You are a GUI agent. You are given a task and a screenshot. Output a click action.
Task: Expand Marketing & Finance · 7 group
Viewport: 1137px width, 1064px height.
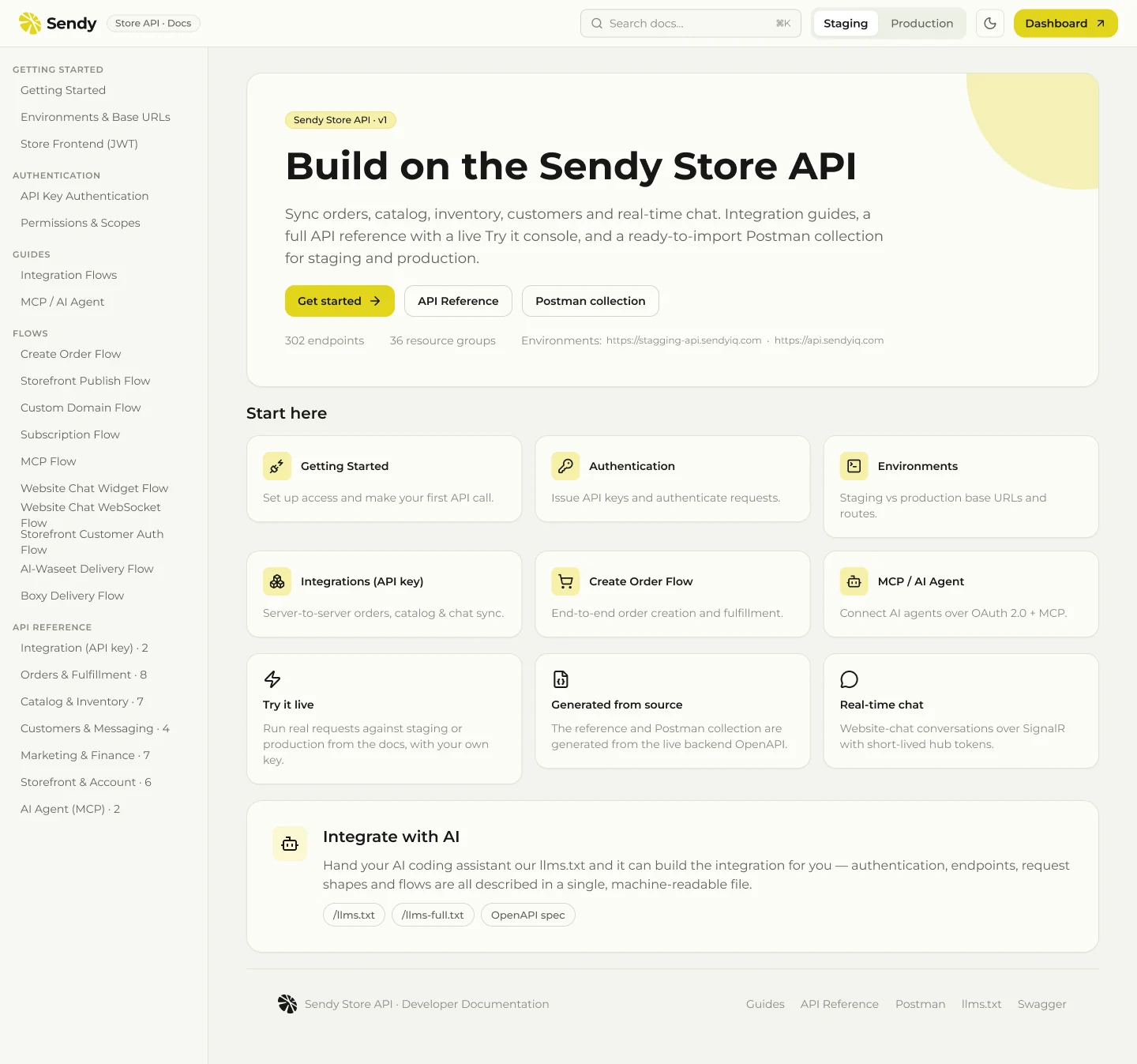(x=85, y=755)
